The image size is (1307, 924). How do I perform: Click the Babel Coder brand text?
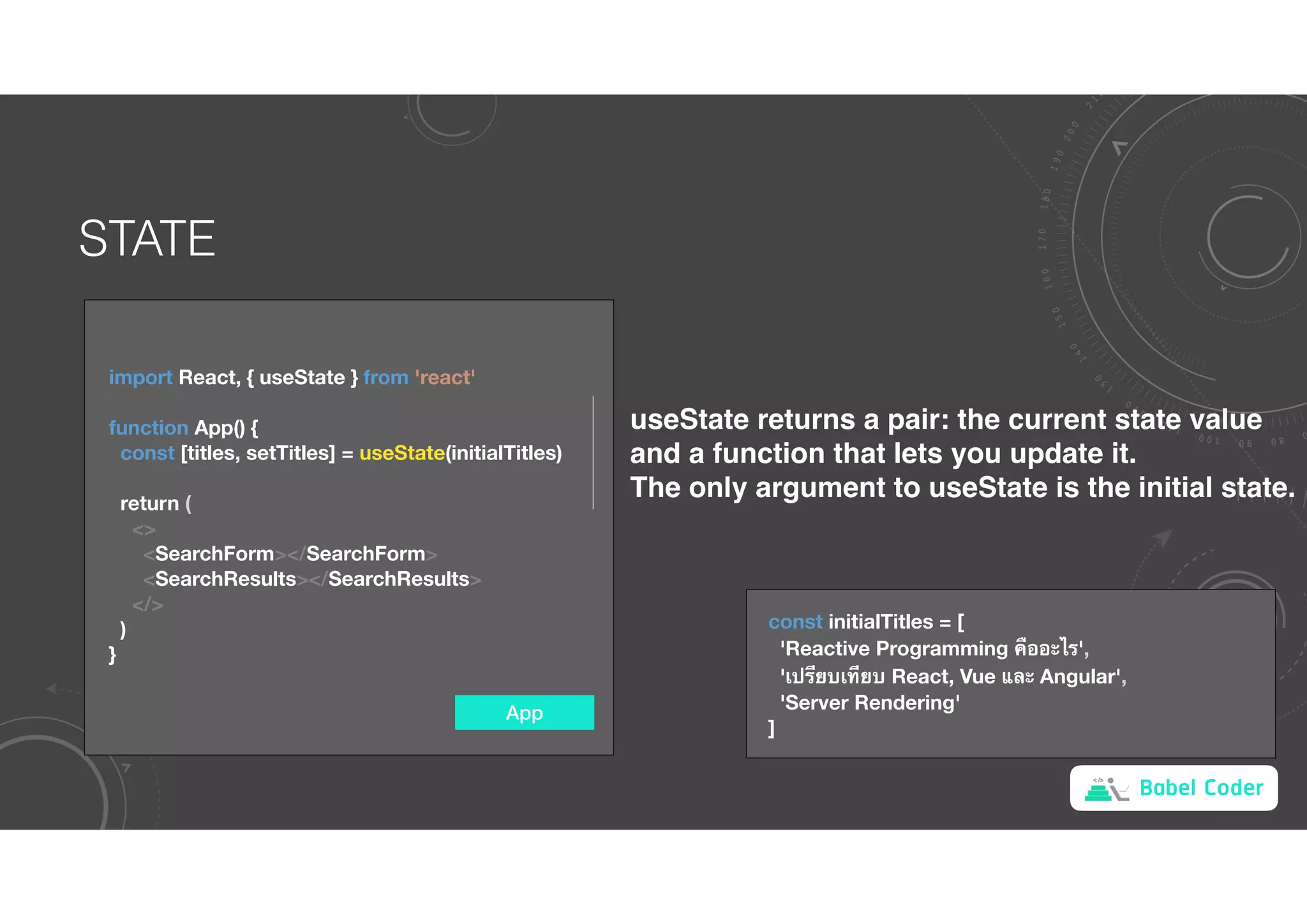[x=1201, y=787]
